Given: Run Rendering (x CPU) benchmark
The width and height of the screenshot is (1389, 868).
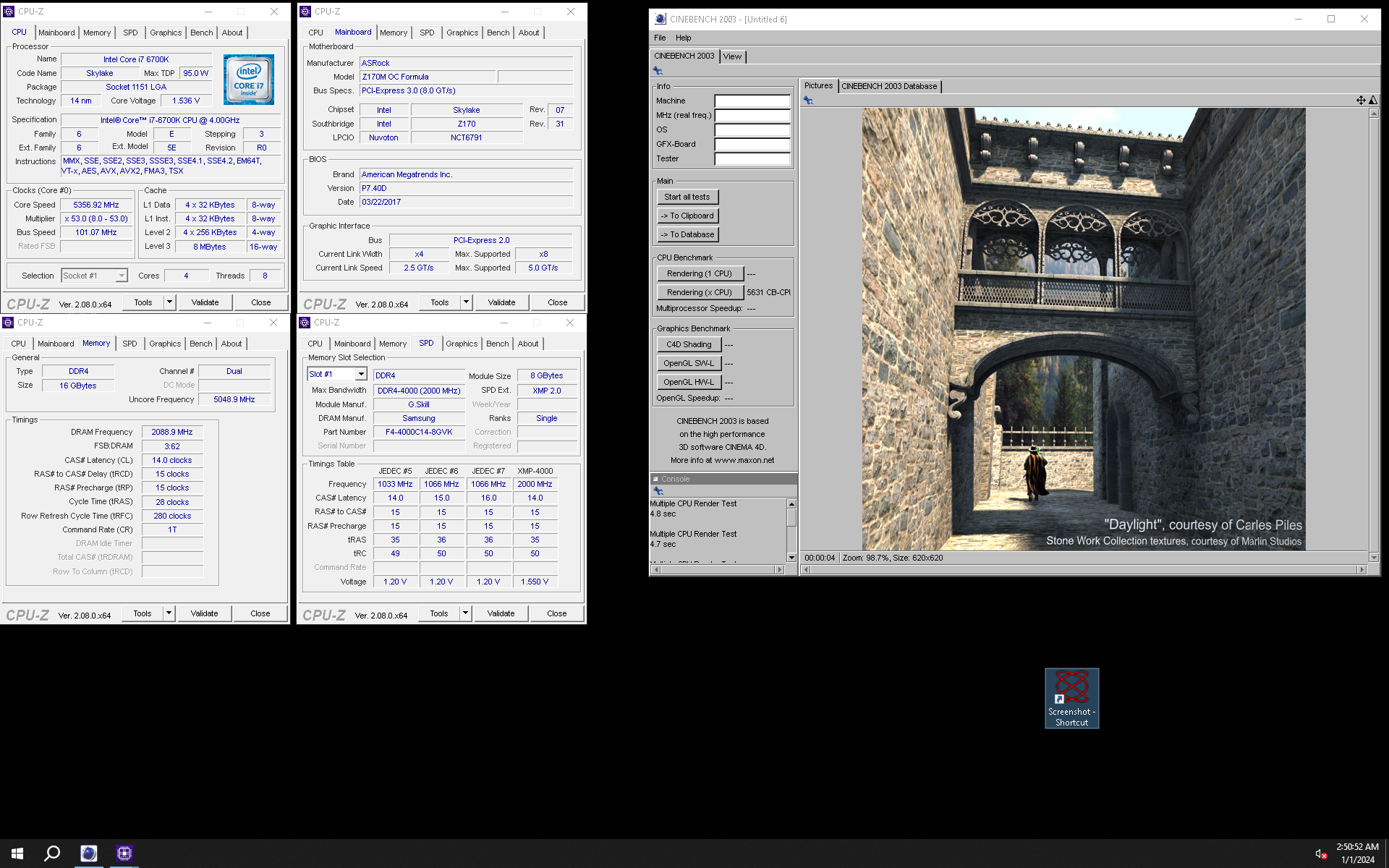Looking at the screenshot, I should tap(700, 292).
